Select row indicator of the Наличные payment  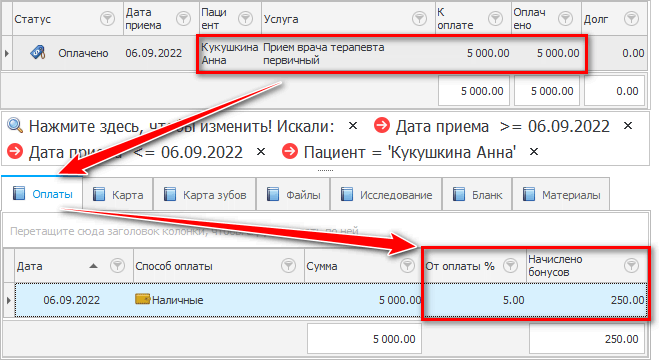click(8, 300)
